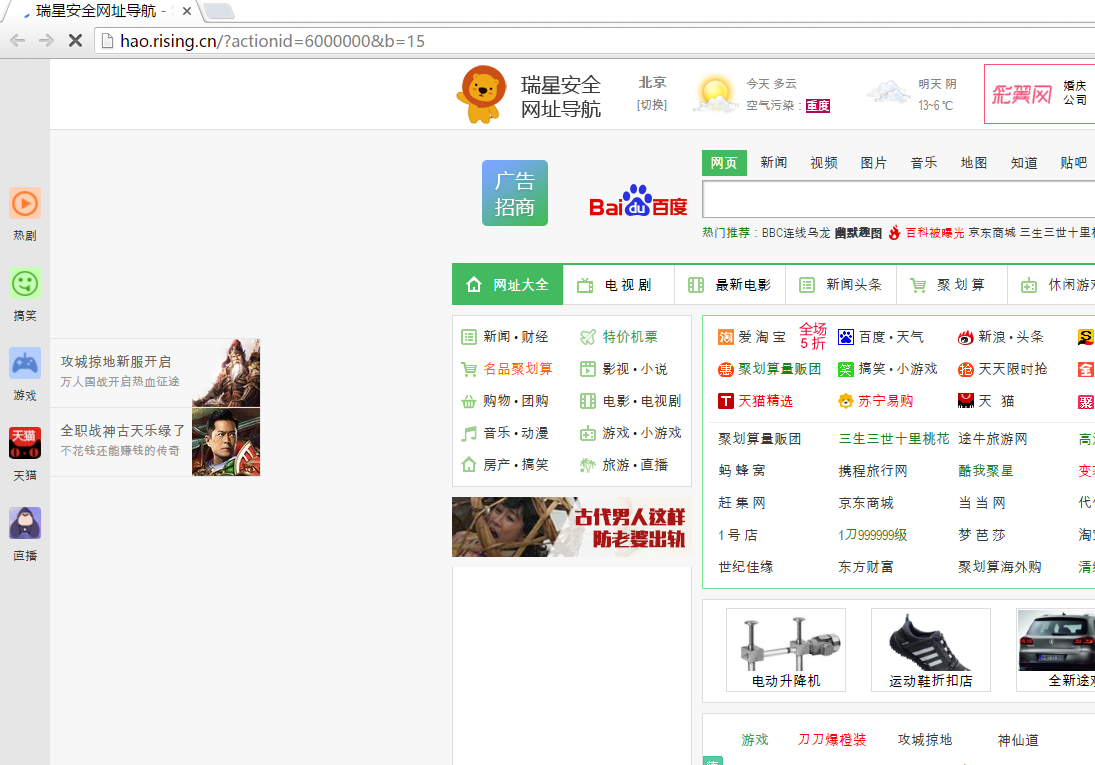Screen dimensions: 1095x765
Task: Click the 天猫 cat icon
Action: [x=966, y=401]
